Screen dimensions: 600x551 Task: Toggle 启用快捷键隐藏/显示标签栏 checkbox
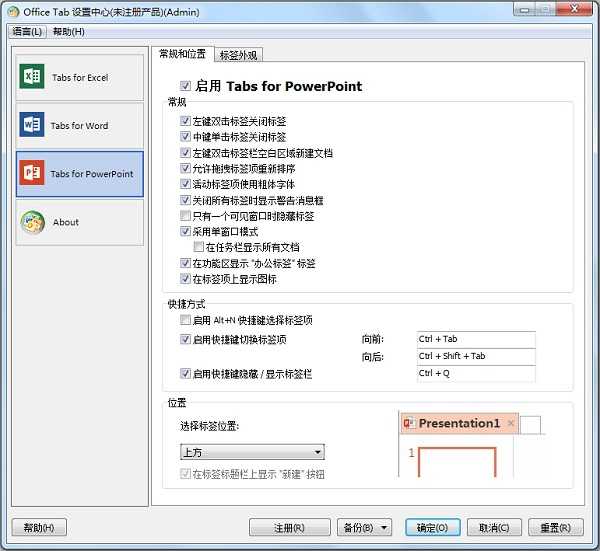tap(185, 374)
